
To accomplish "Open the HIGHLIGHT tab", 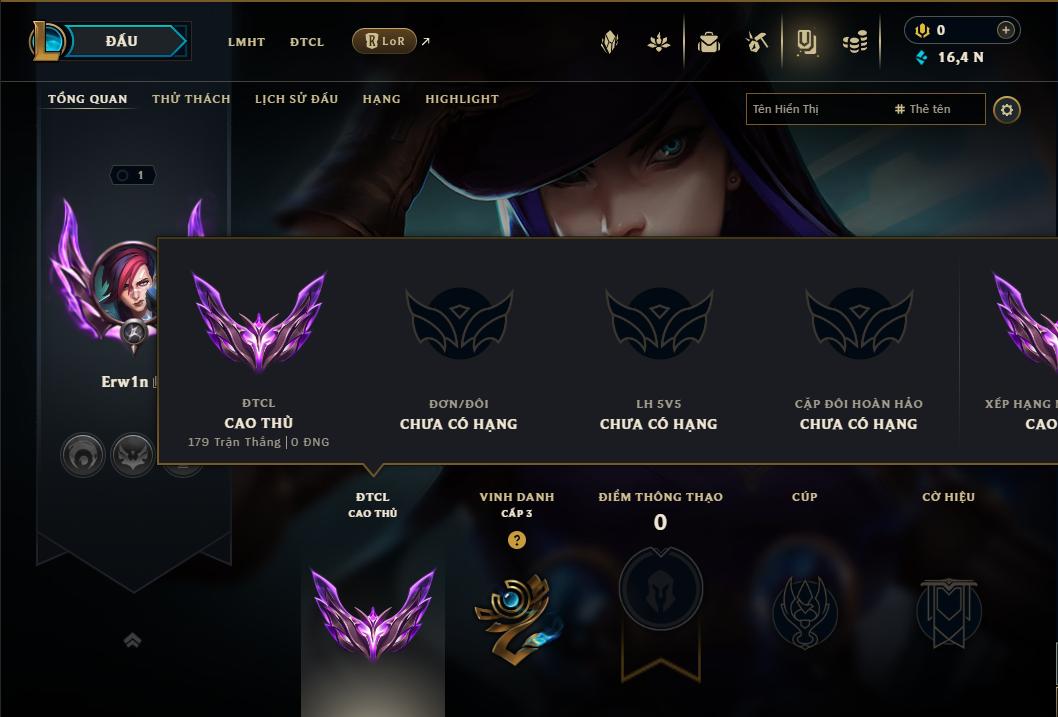I will 462,99.
